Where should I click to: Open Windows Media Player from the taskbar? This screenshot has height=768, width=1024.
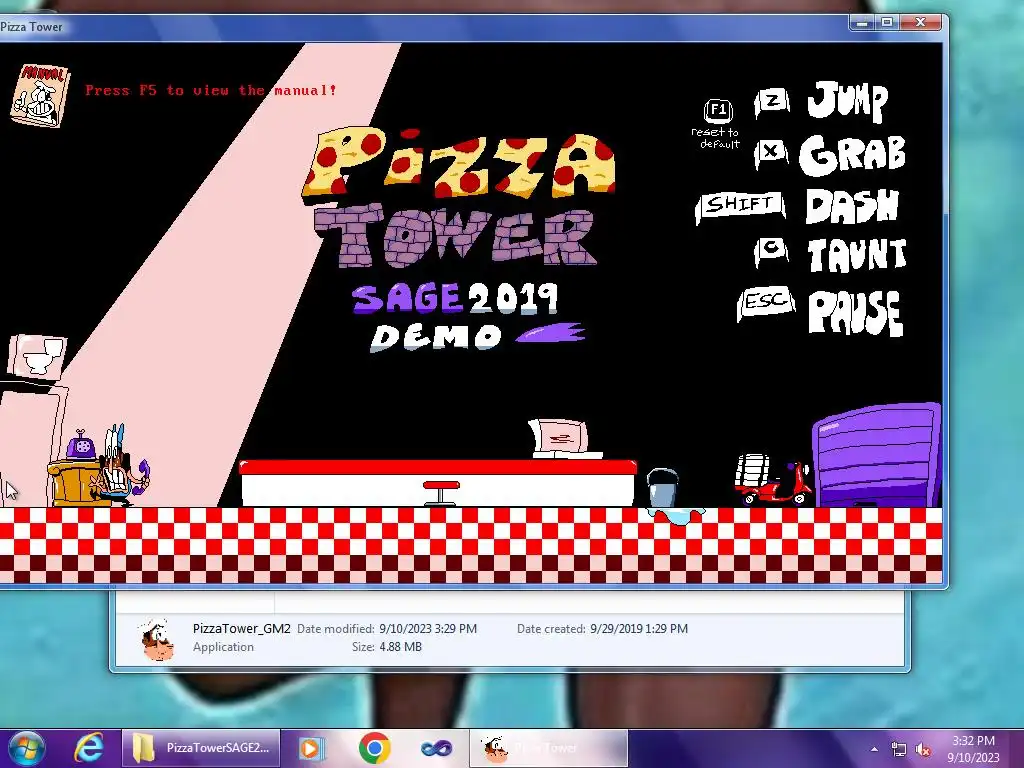[x=311, y=748]
